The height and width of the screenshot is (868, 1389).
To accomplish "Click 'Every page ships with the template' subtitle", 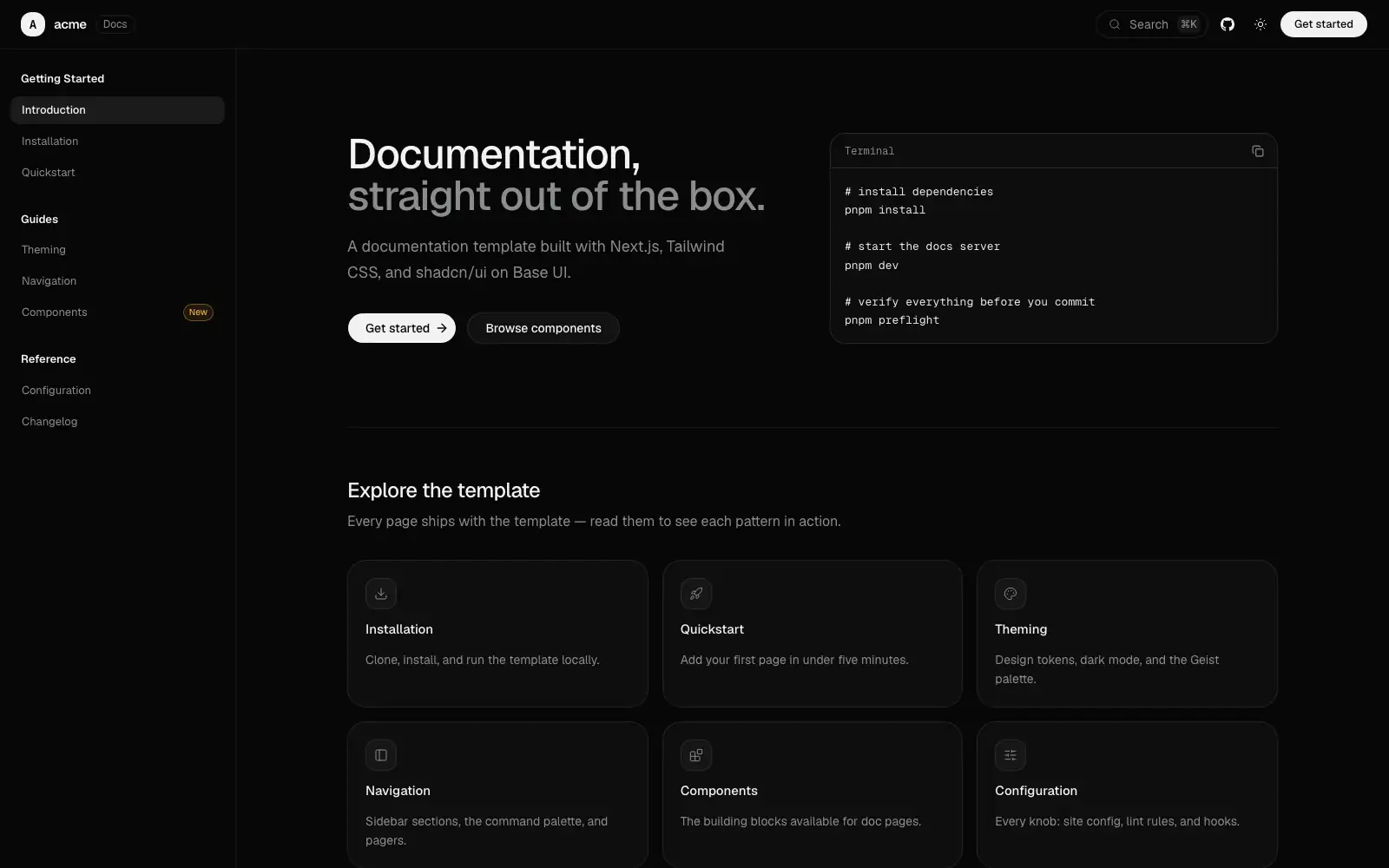I will click(x=594, y=522).
